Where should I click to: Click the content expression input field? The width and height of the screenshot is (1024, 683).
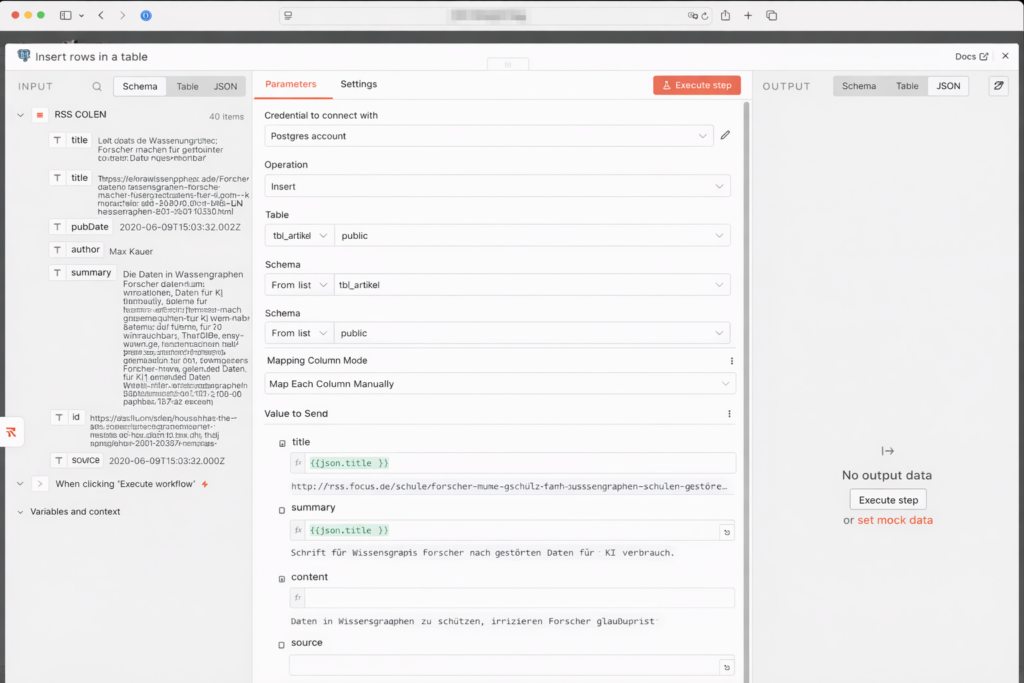pos(519,598)
